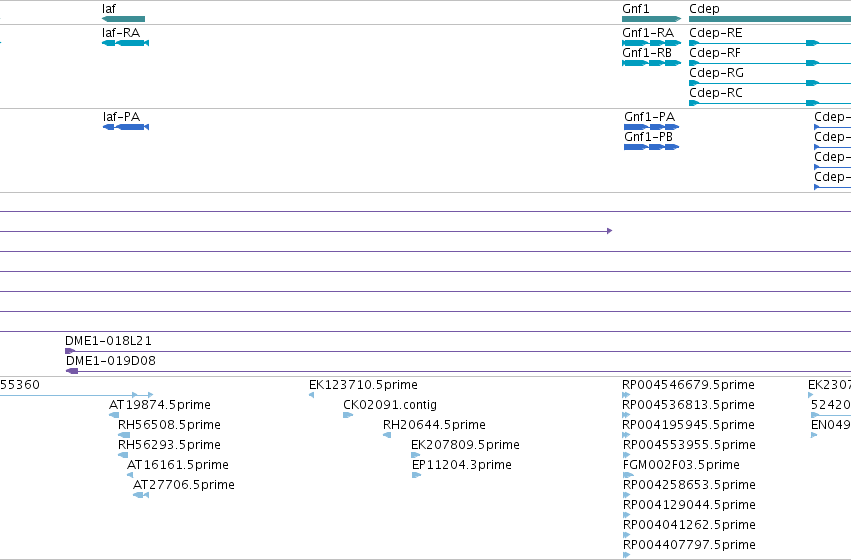Open the Gnf1-RA transcript
The width and height of the screenshot is (851, 560).
(x=651, y=43)
